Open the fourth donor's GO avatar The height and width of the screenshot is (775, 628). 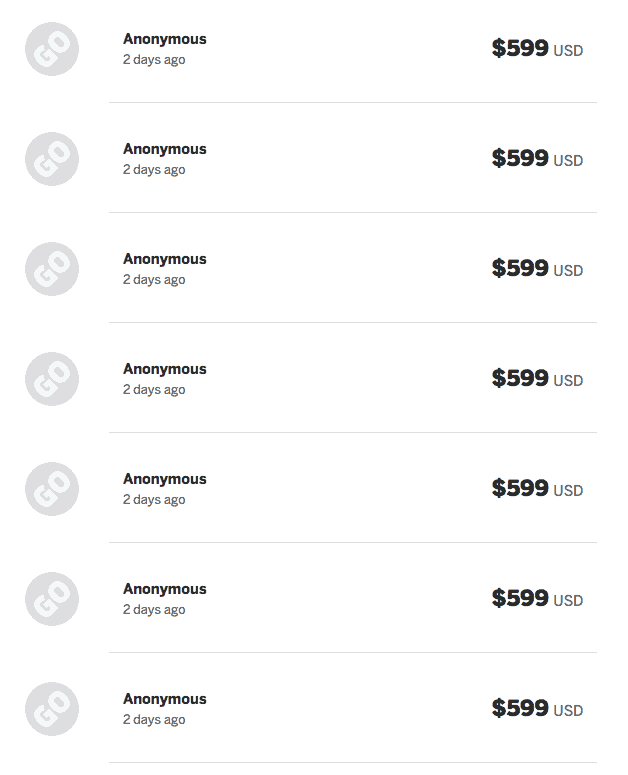point(52,379)
